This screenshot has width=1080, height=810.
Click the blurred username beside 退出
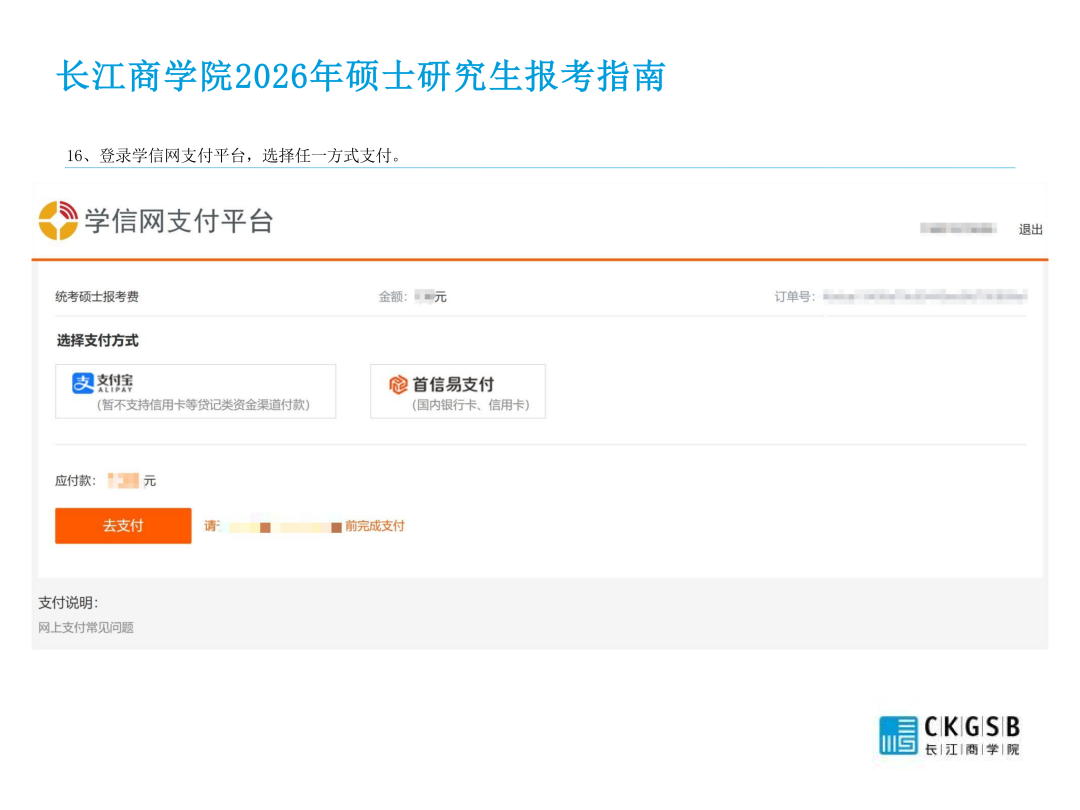(x=958, y=230)
